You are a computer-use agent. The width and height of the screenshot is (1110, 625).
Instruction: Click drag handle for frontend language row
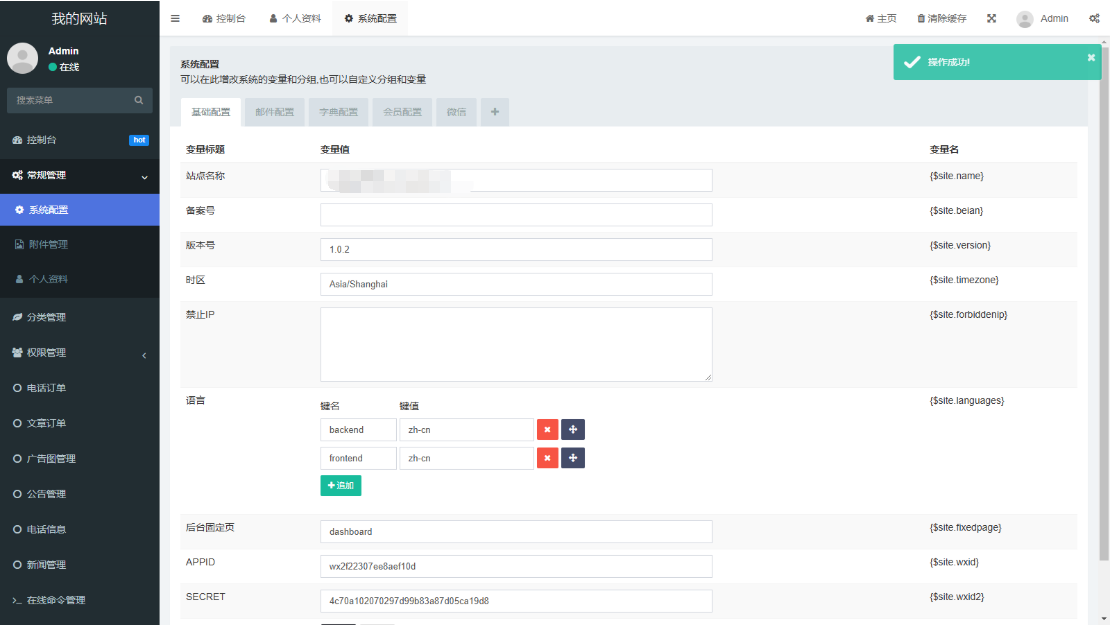pos(573,458)
